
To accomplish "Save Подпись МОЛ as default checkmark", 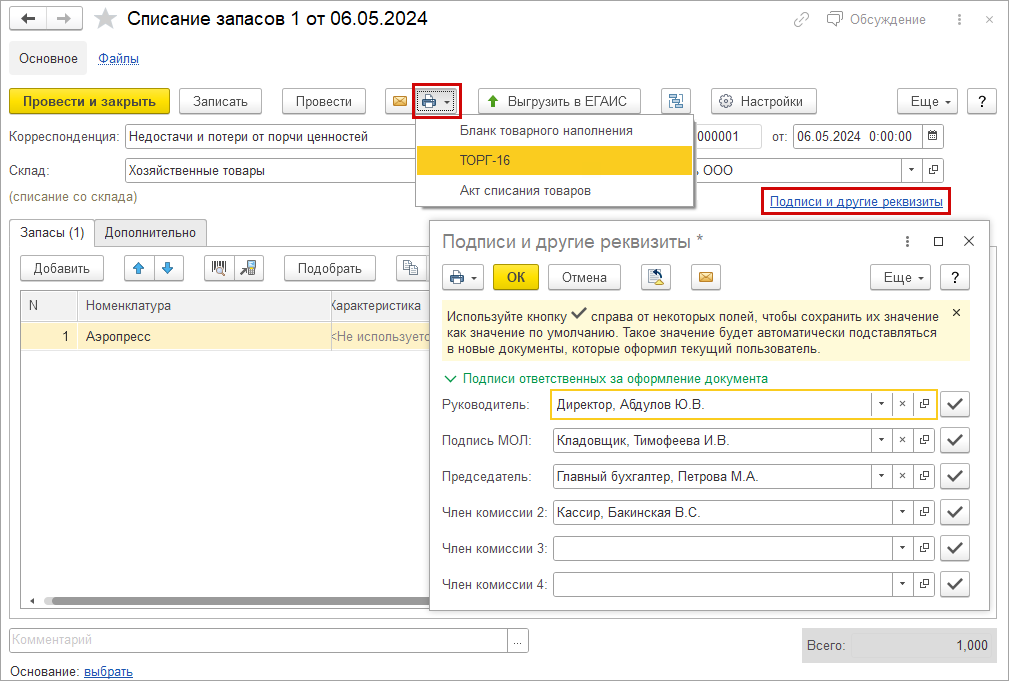I will [956, 440].
